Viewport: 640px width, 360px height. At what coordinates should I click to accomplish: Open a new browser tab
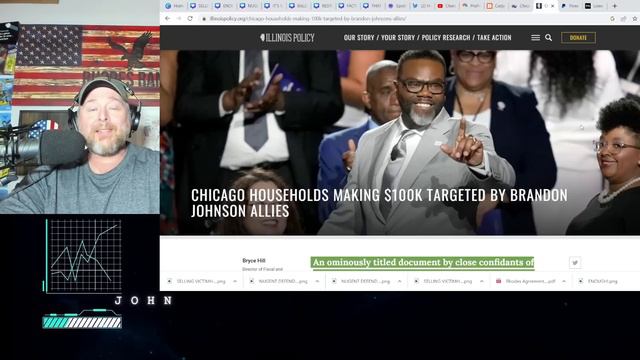(x=615, y=6)
